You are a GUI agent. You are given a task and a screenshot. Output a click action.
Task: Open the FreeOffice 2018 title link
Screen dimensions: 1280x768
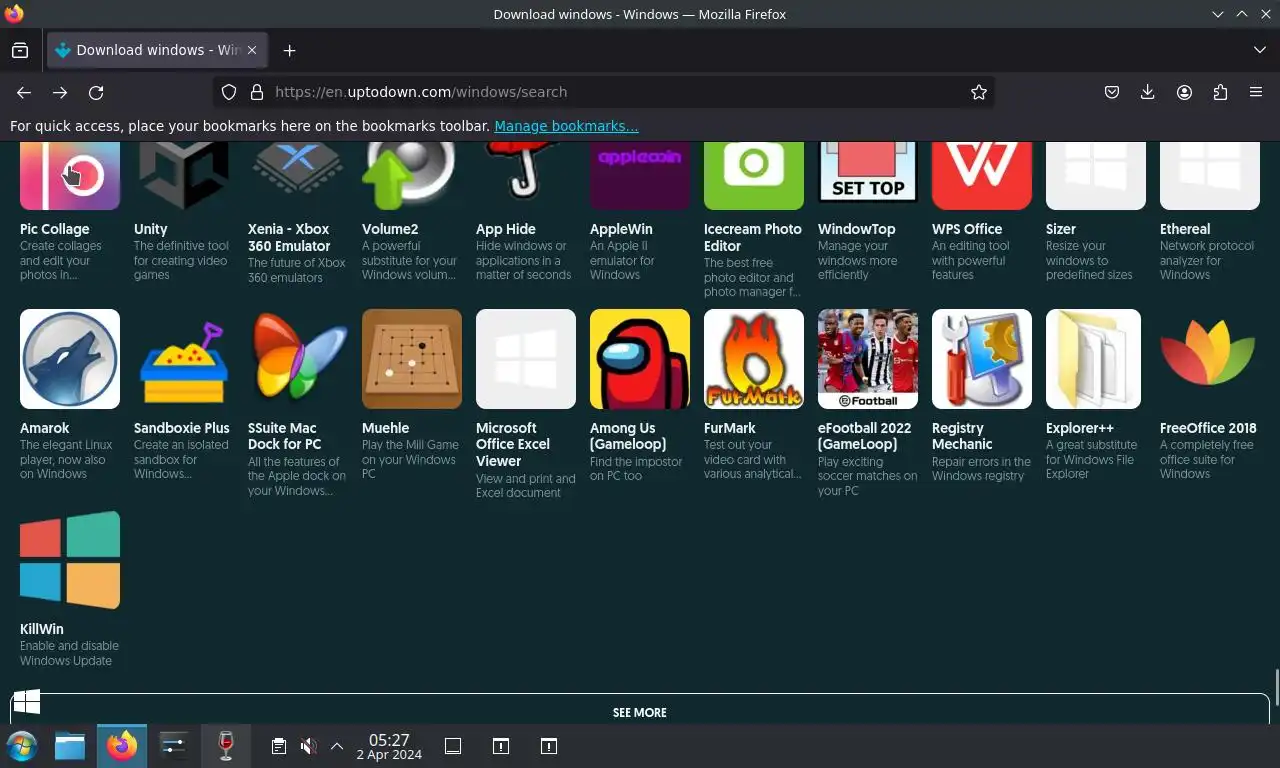1208,428
